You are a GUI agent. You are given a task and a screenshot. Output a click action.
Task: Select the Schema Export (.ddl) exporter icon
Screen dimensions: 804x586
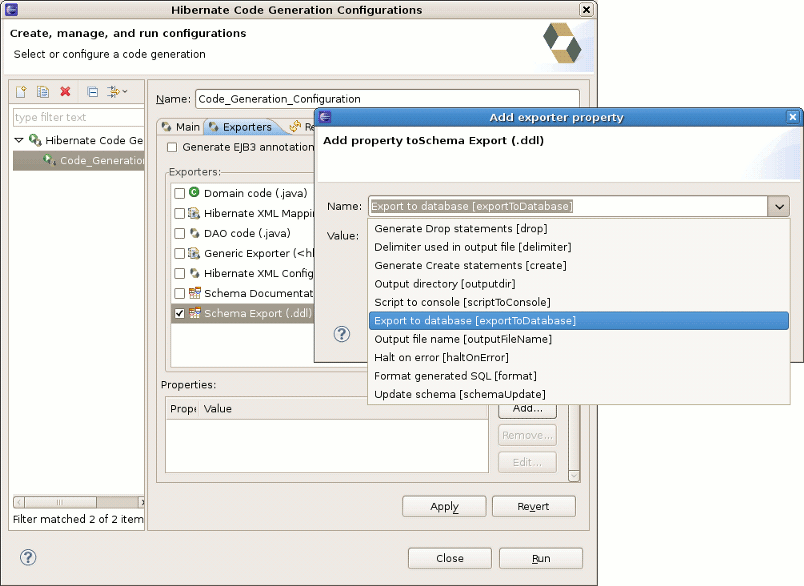194,313
